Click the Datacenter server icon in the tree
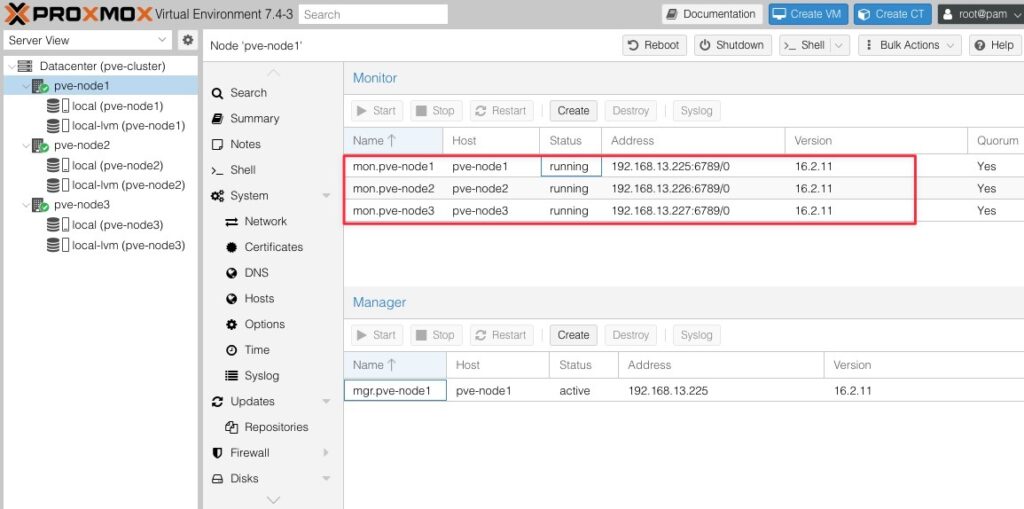Image resolution: width=1024 pixels, height=509 pixels. (25, 66)
